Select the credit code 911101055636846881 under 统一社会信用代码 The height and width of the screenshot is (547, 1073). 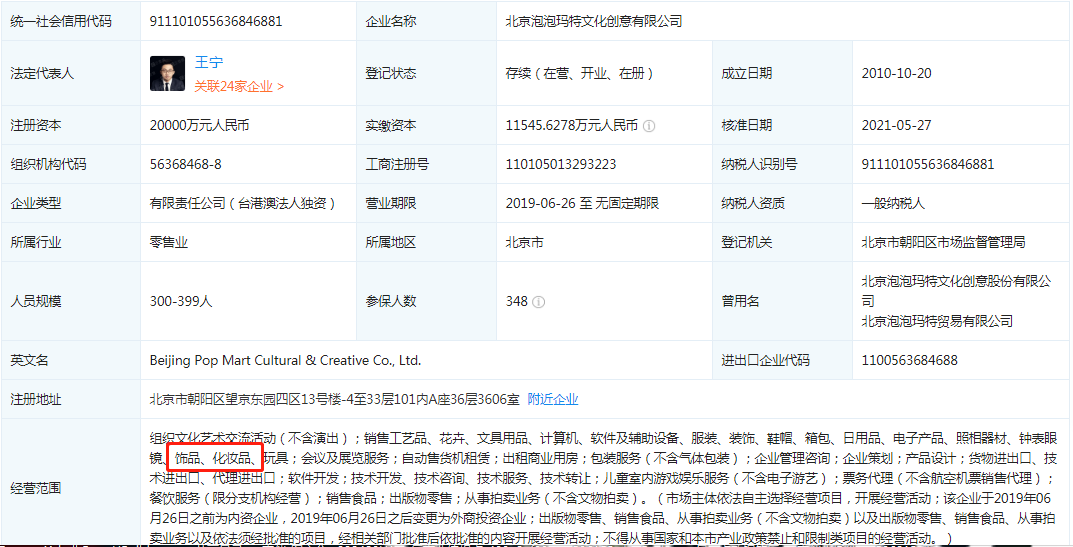[216, 21]
